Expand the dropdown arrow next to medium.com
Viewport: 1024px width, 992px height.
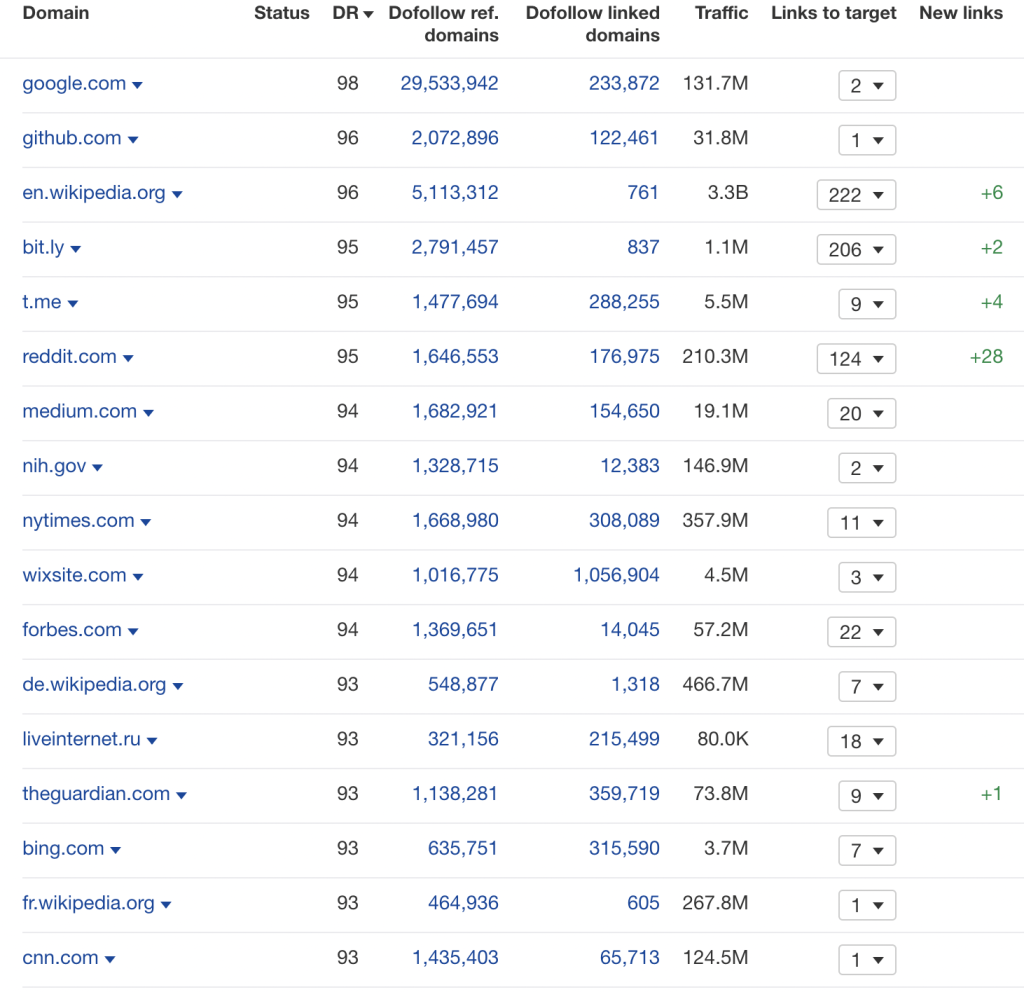pos(148,413)
